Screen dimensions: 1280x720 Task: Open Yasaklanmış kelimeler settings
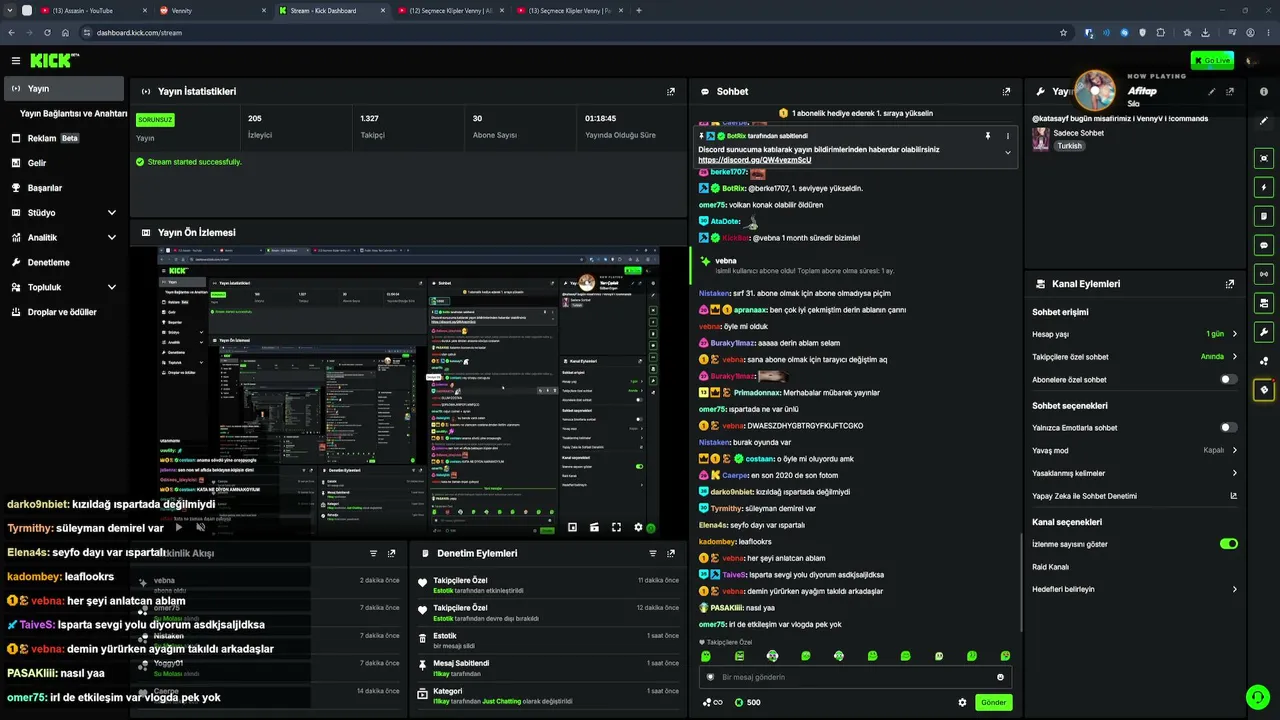[x=1134, y=473]
